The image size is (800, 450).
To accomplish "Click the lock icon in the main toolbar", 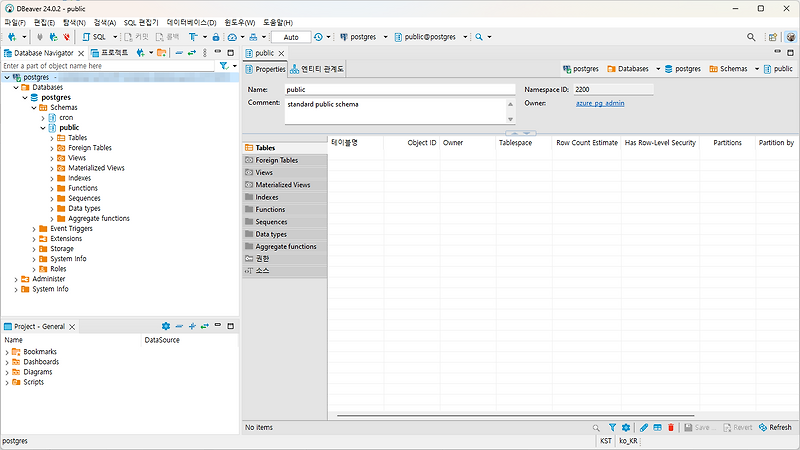I will 216,37.
